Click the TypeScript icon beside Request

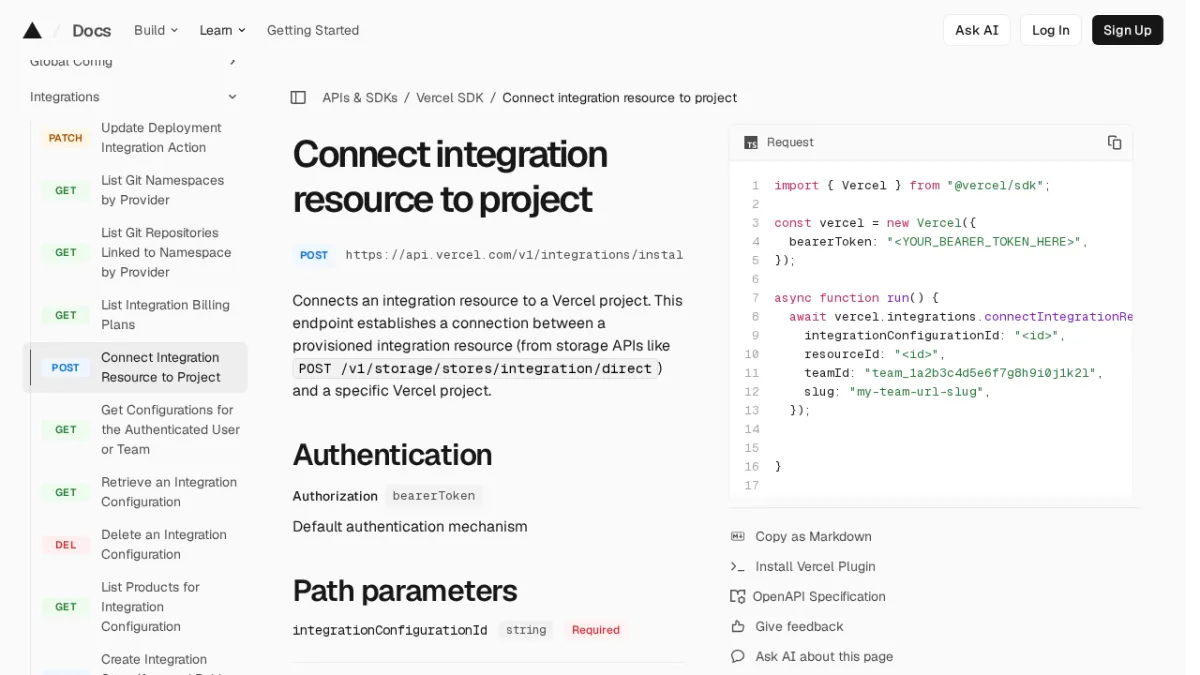(x=751, y=143)
